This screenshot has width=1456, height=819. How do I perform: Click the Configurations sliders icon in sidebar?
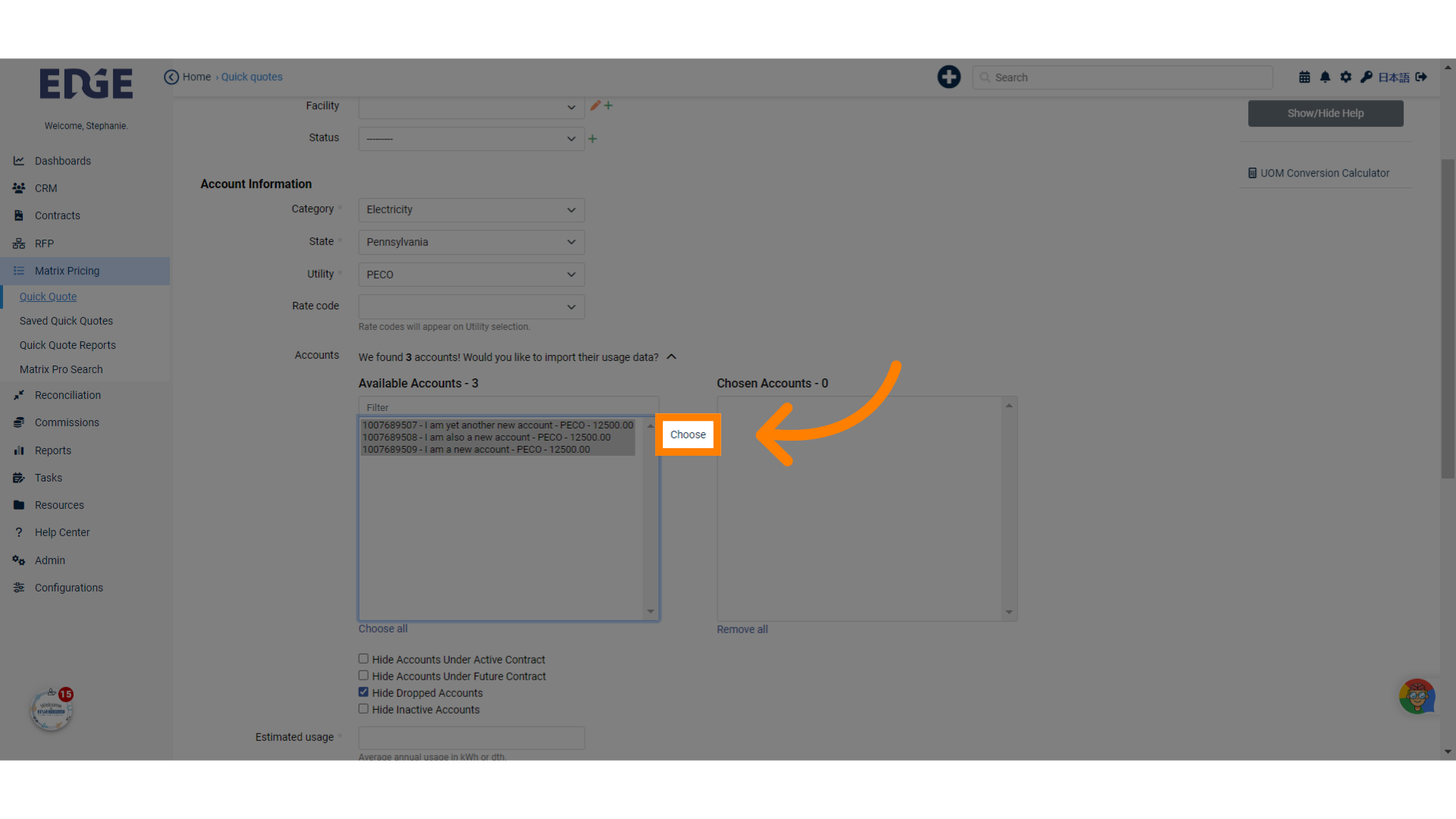point(19,588)
